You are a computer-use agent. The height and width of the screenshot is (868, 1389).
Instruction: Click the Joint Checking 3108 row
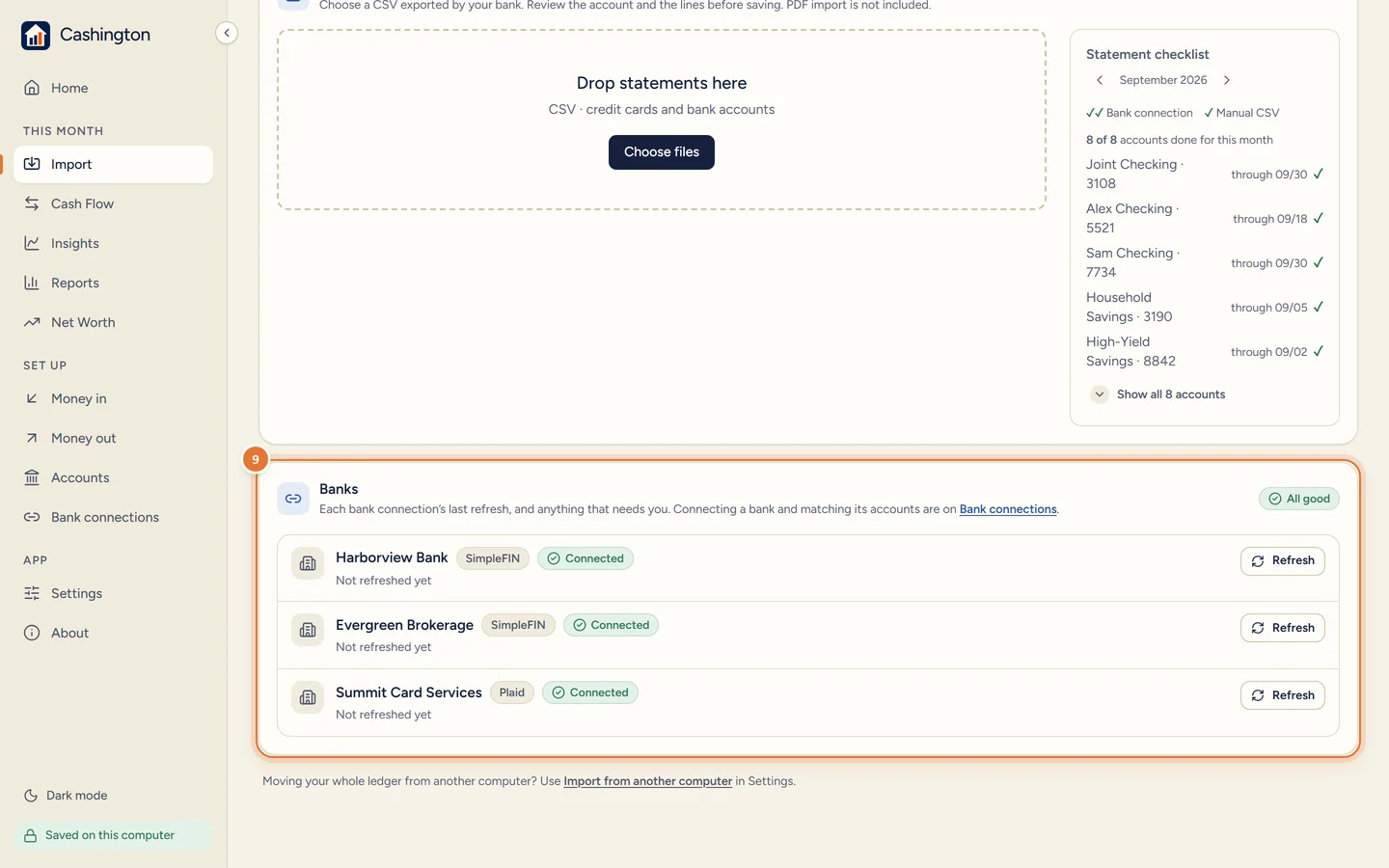pyautogui.click(x=1205, y=174)
